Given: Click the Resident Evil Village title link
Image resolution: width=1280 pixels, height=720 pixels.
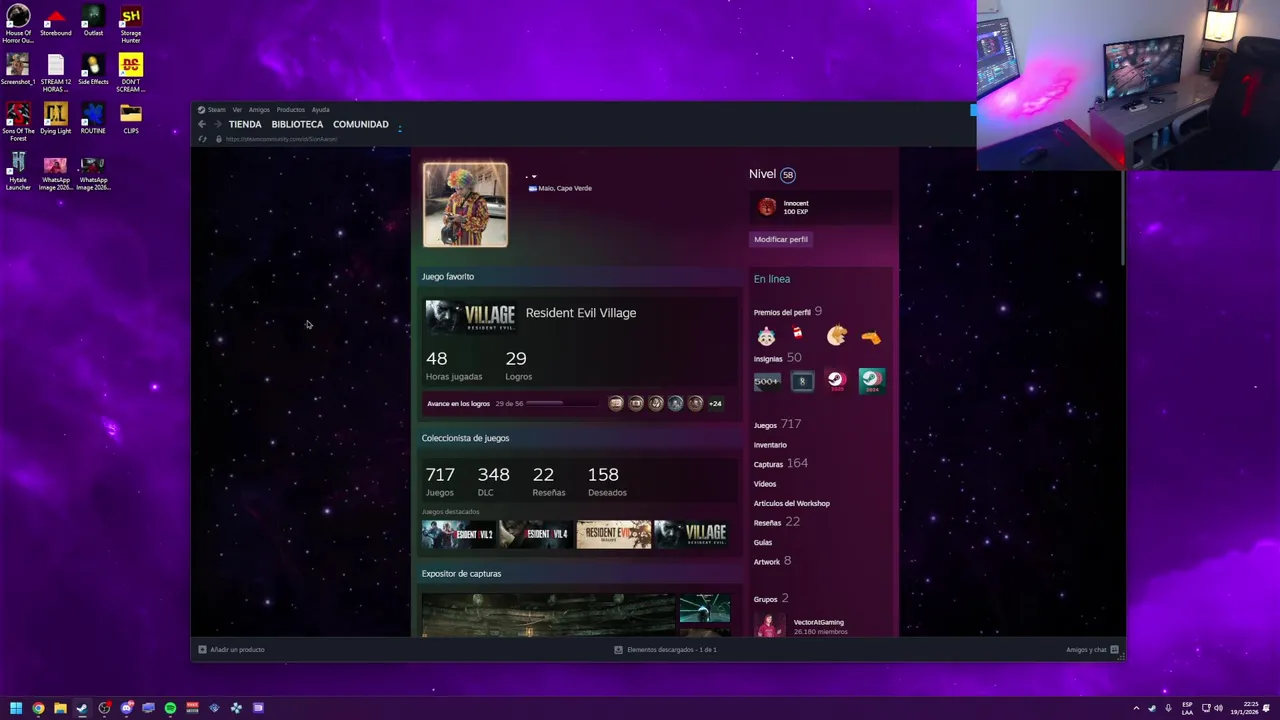Looking at the screenshot, I should (x=581, y=313).
